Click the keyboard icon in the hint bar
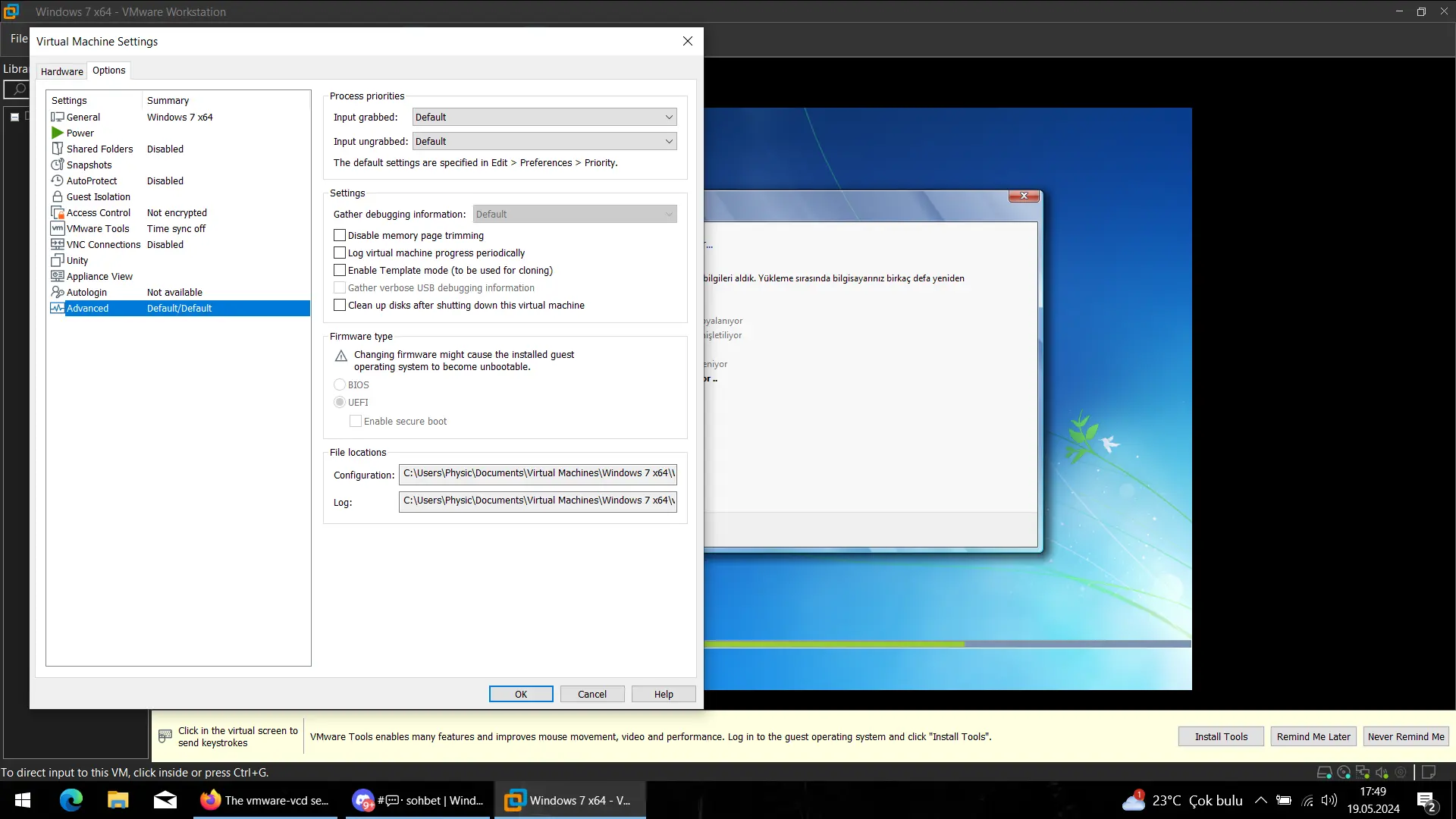 165,736
